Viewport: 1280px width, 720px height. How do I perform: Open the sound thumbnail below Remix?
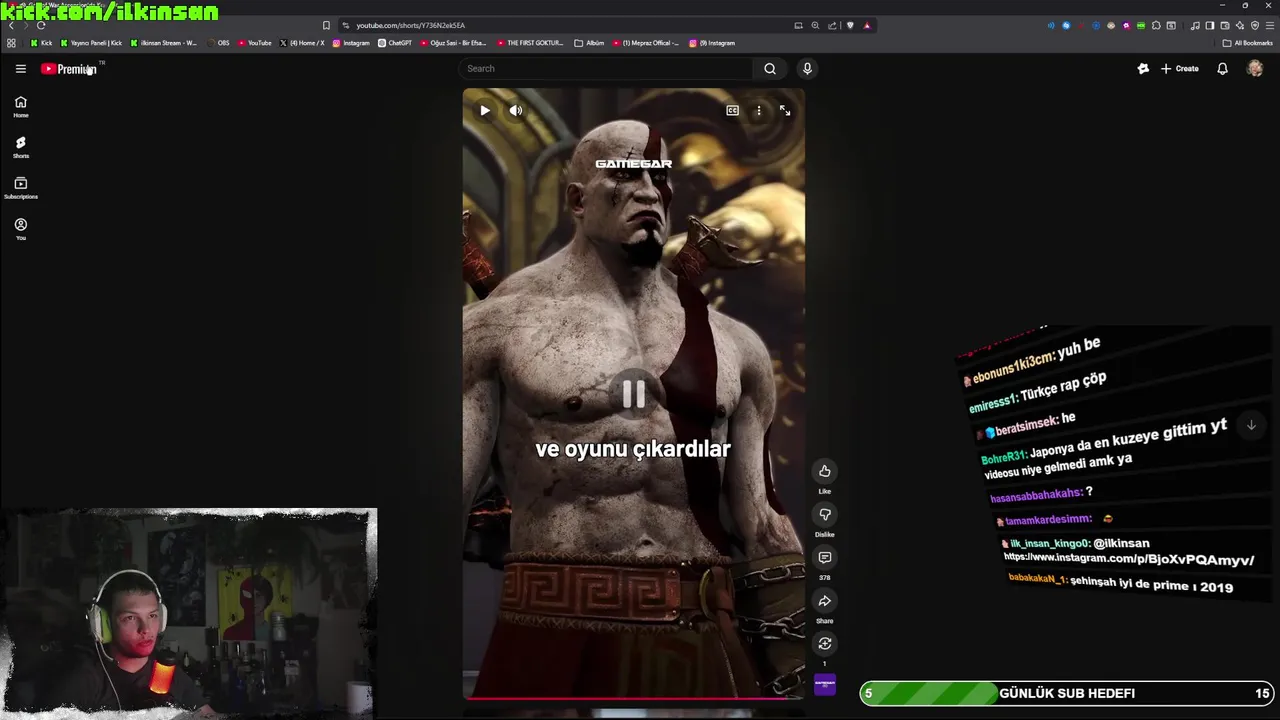[825, 684]
